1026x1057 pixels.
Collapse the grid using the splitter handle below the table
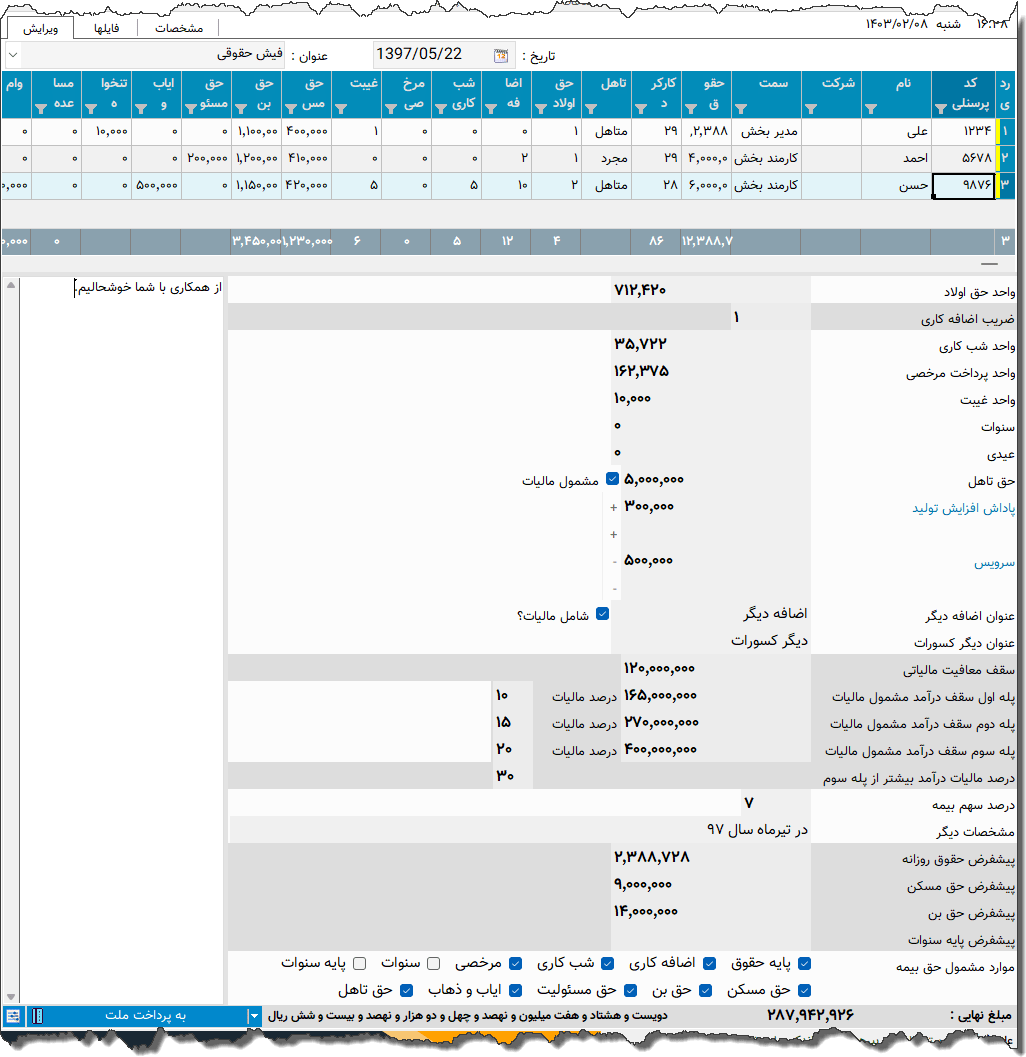pos(988,264)
